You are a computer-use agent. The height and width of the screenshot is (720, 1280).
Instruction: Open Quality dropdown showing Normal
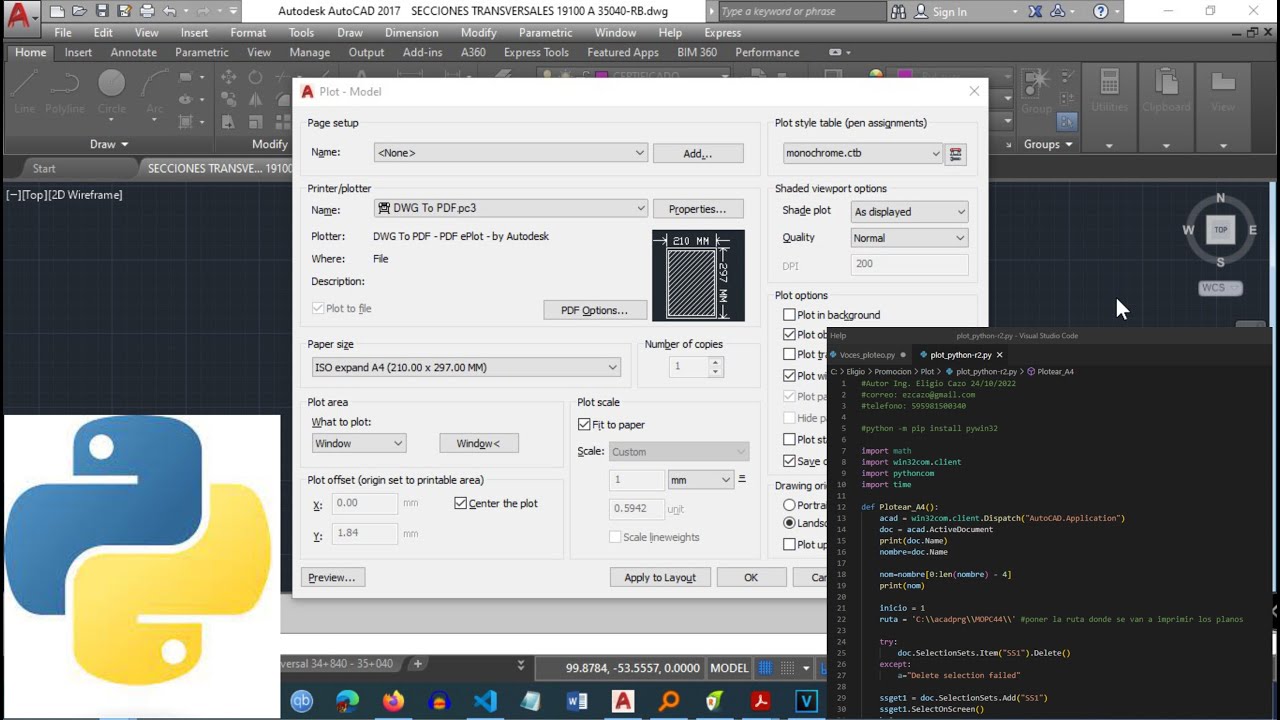point(909,238)
